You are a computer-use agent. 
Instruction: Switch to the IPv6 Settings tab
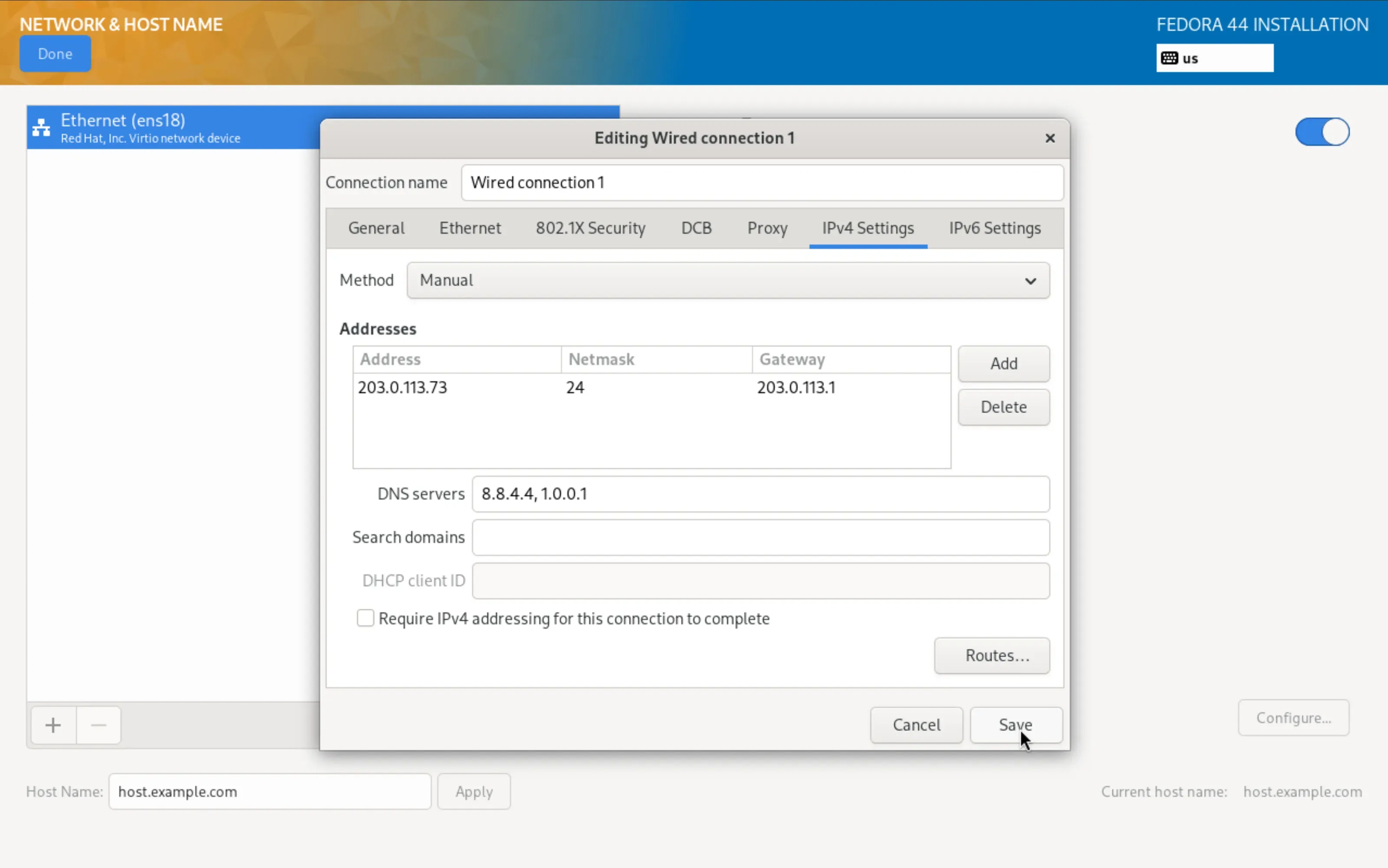click(x=995, y=228)
